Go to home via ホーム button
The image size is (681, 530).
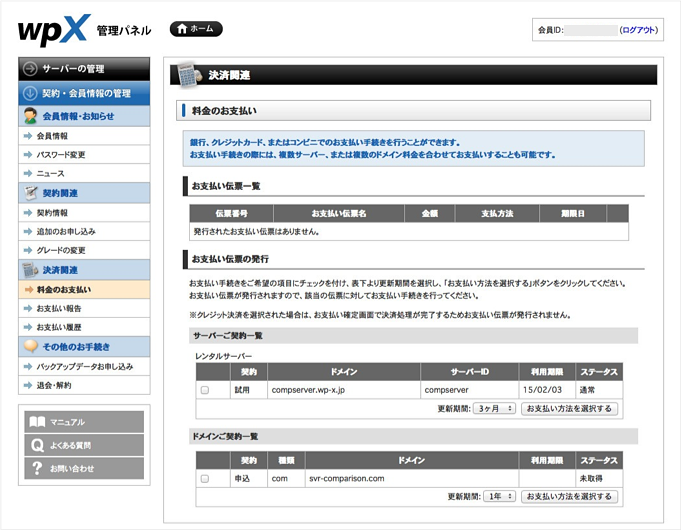pyautogui.click(x=196, y=29)
